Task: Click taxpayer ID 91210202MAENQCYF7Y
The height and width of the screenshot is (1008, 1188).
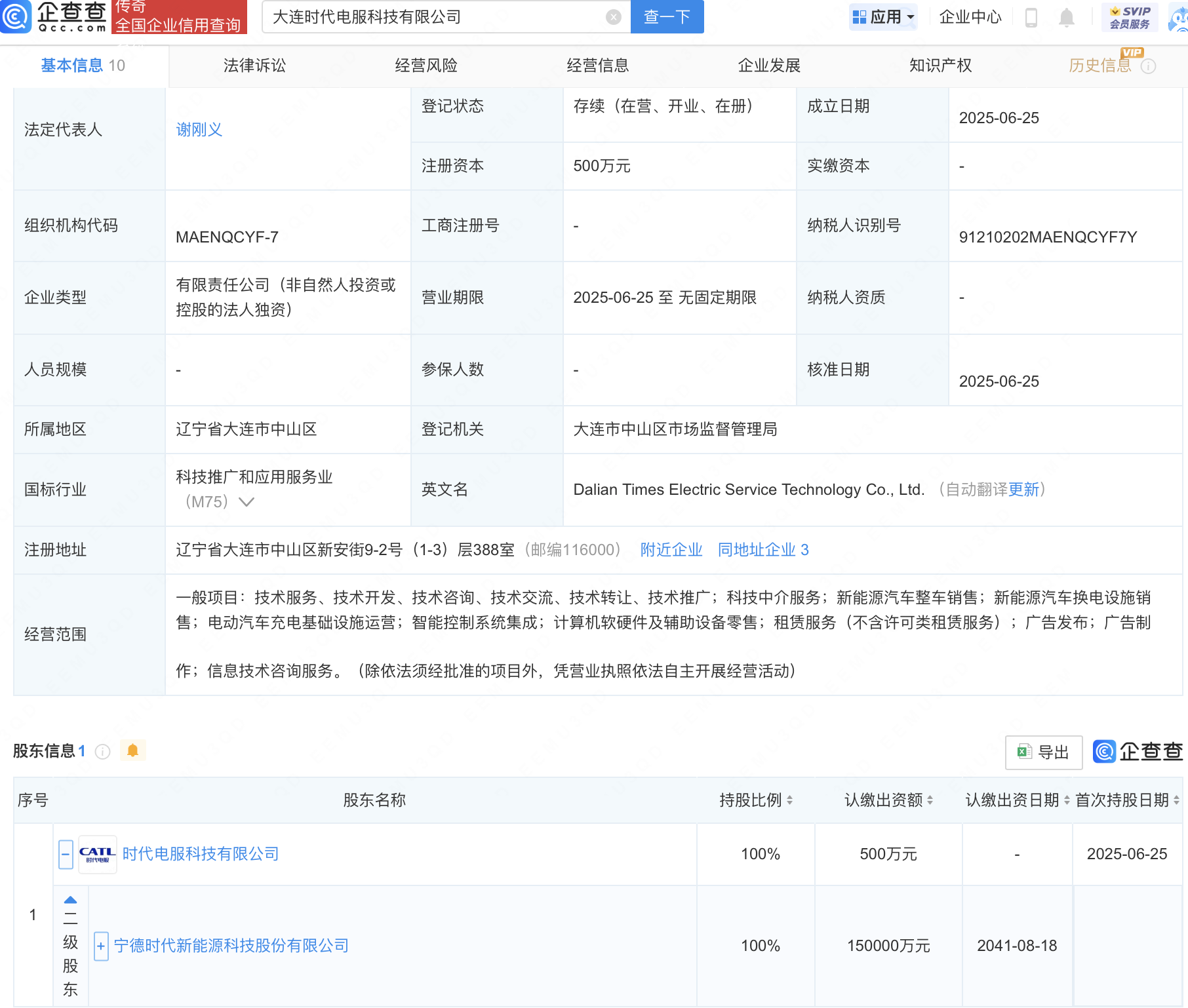Action: [x=1048, y=237]
